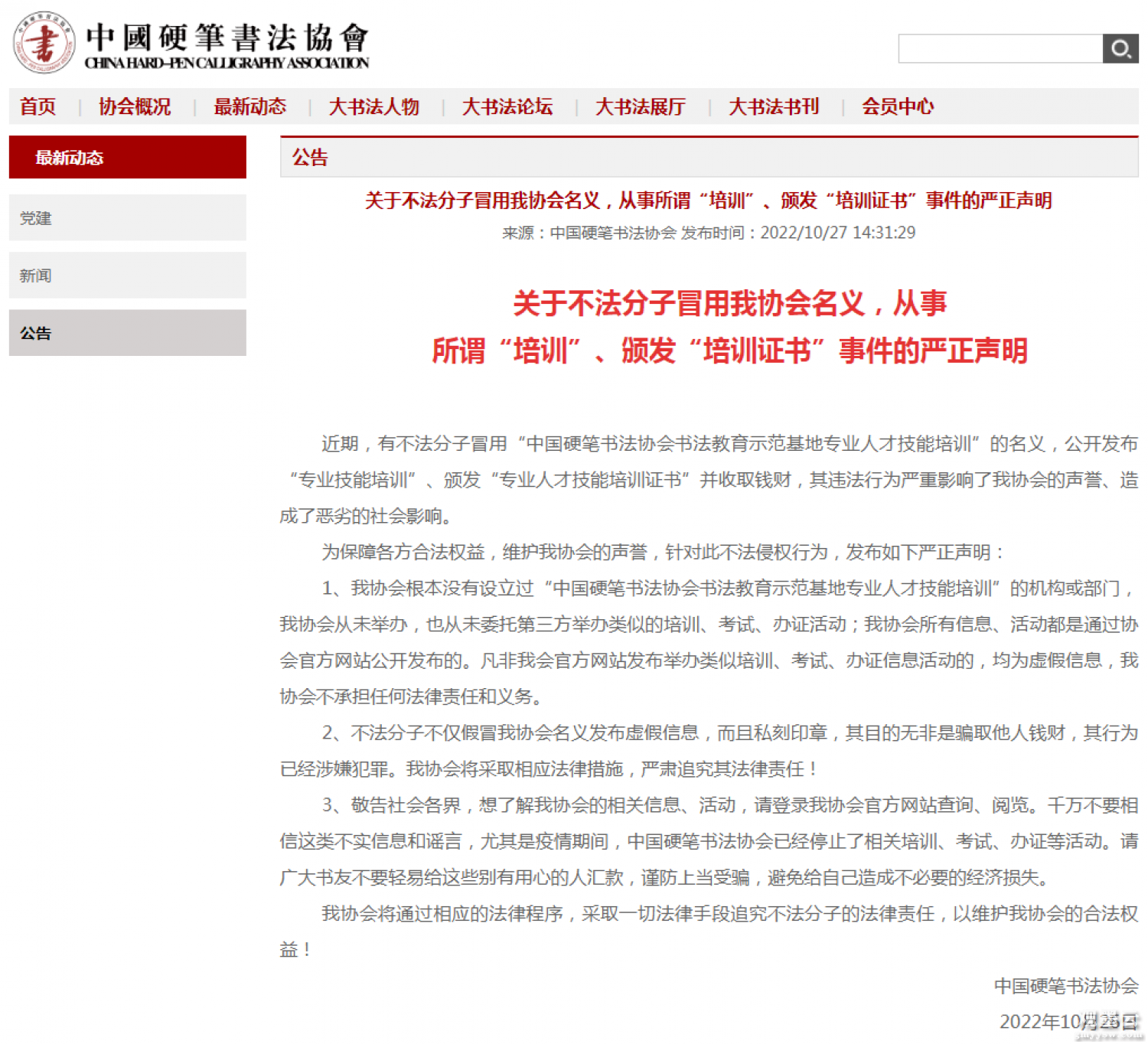Select 公告 in the left sidebar
This screenshot has width=1148, height=1044.
click(128, 333)
